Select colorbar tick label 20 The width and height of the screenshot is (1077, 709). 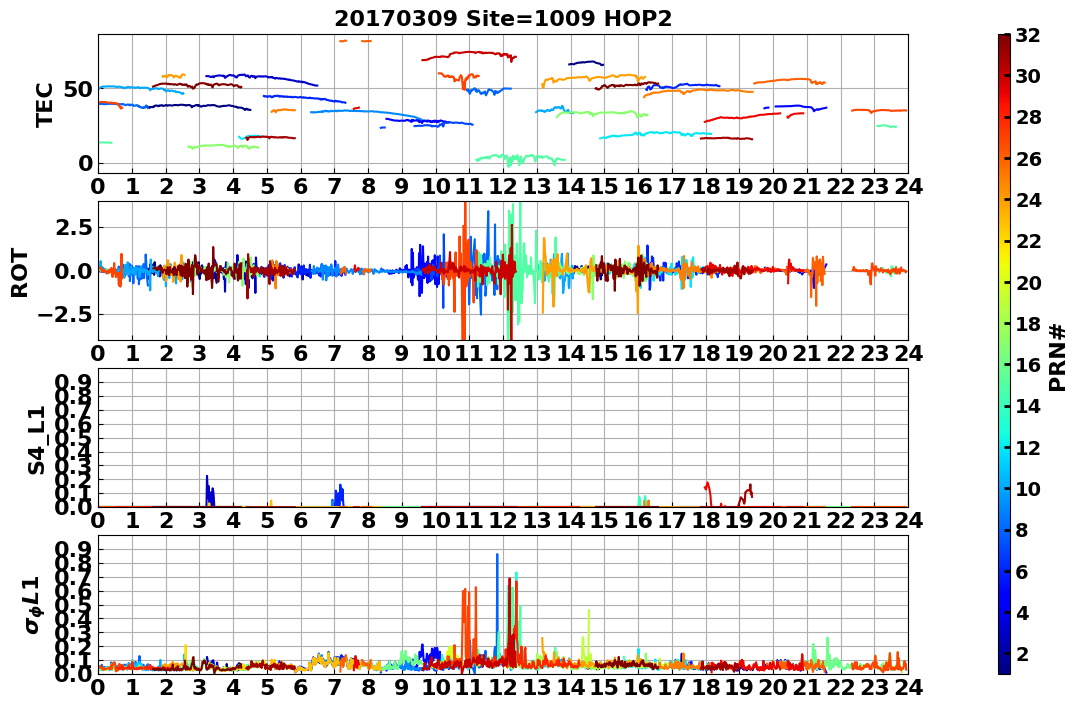click(1028, 282)
